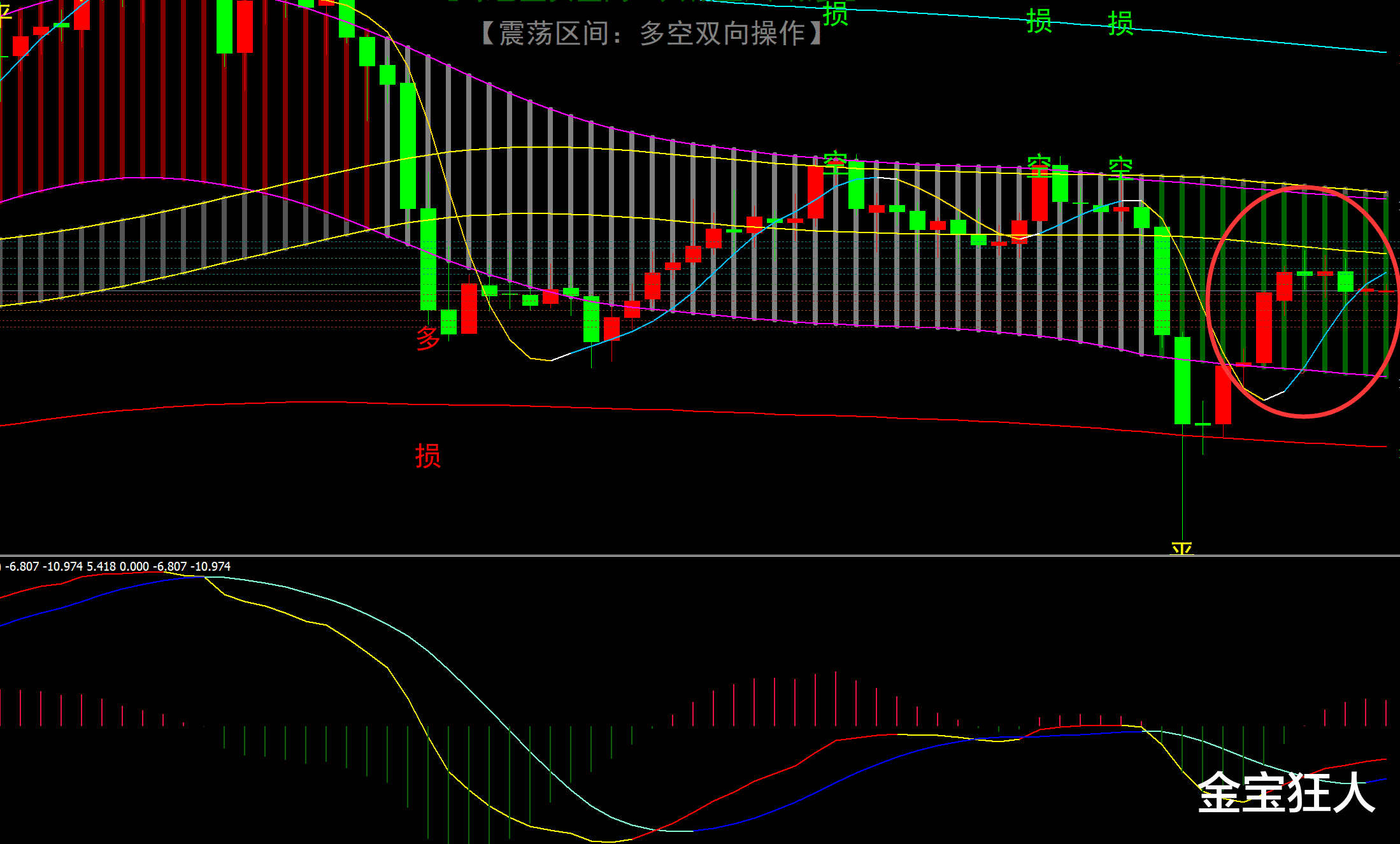Select the middle green "空" short signal
This screenshot has width=1400, height=844.
point(1039,166)
